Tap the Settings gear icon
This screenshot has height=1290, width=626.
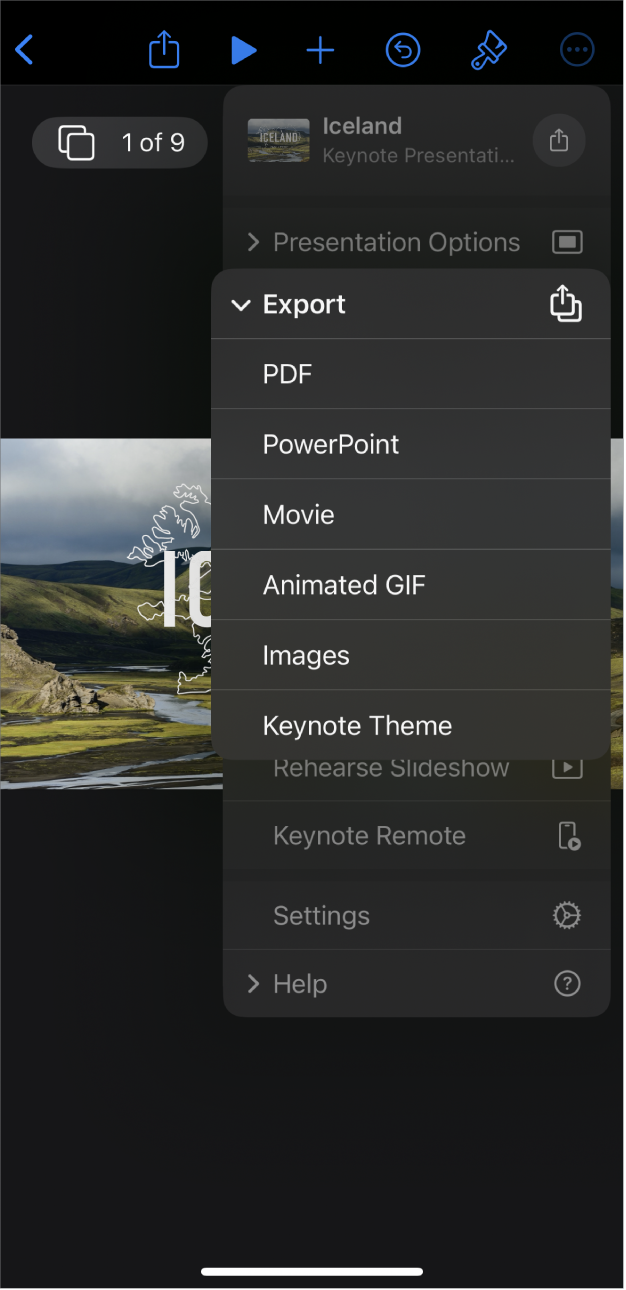tap(567, 916)
